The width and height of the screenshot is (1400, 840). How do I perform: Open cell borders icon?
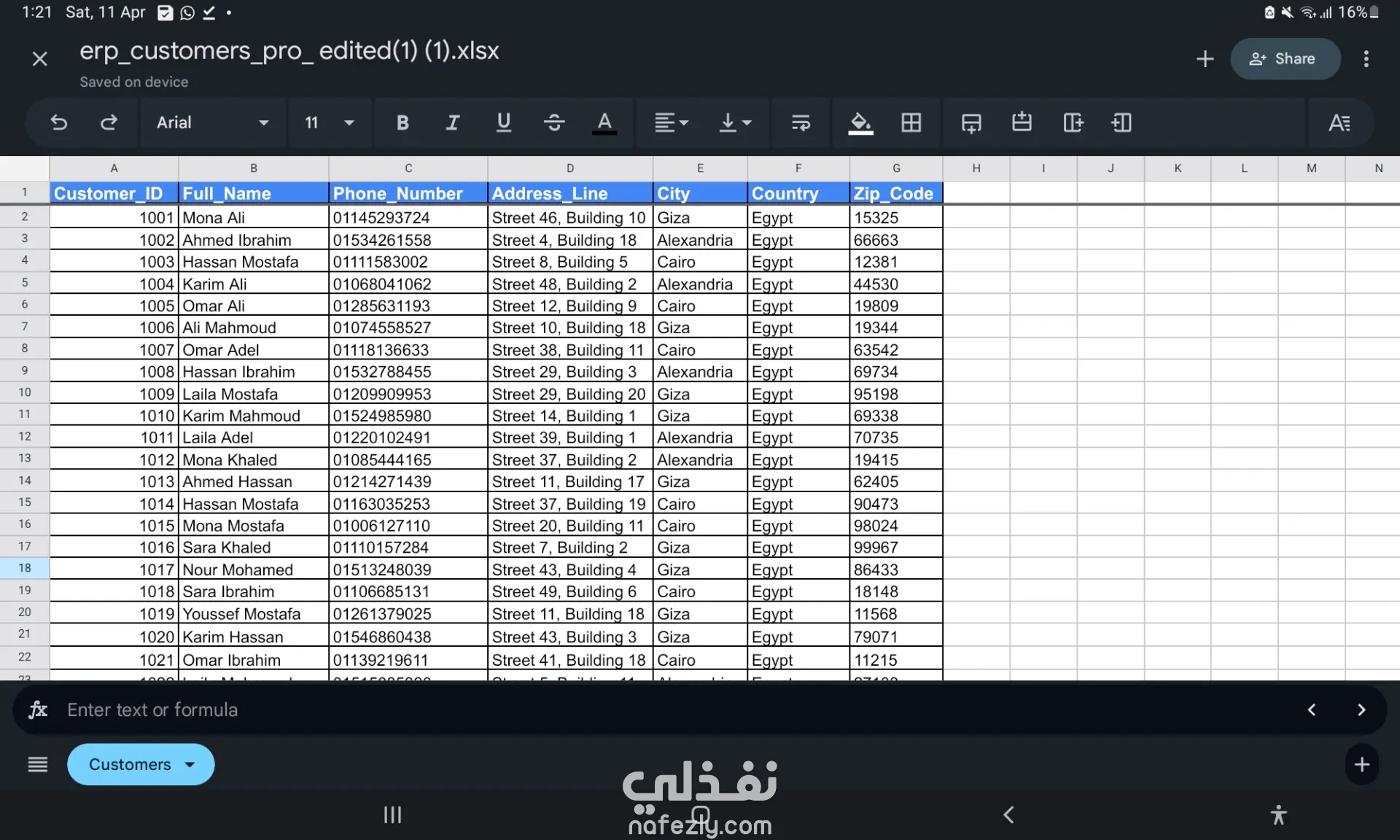911,122
